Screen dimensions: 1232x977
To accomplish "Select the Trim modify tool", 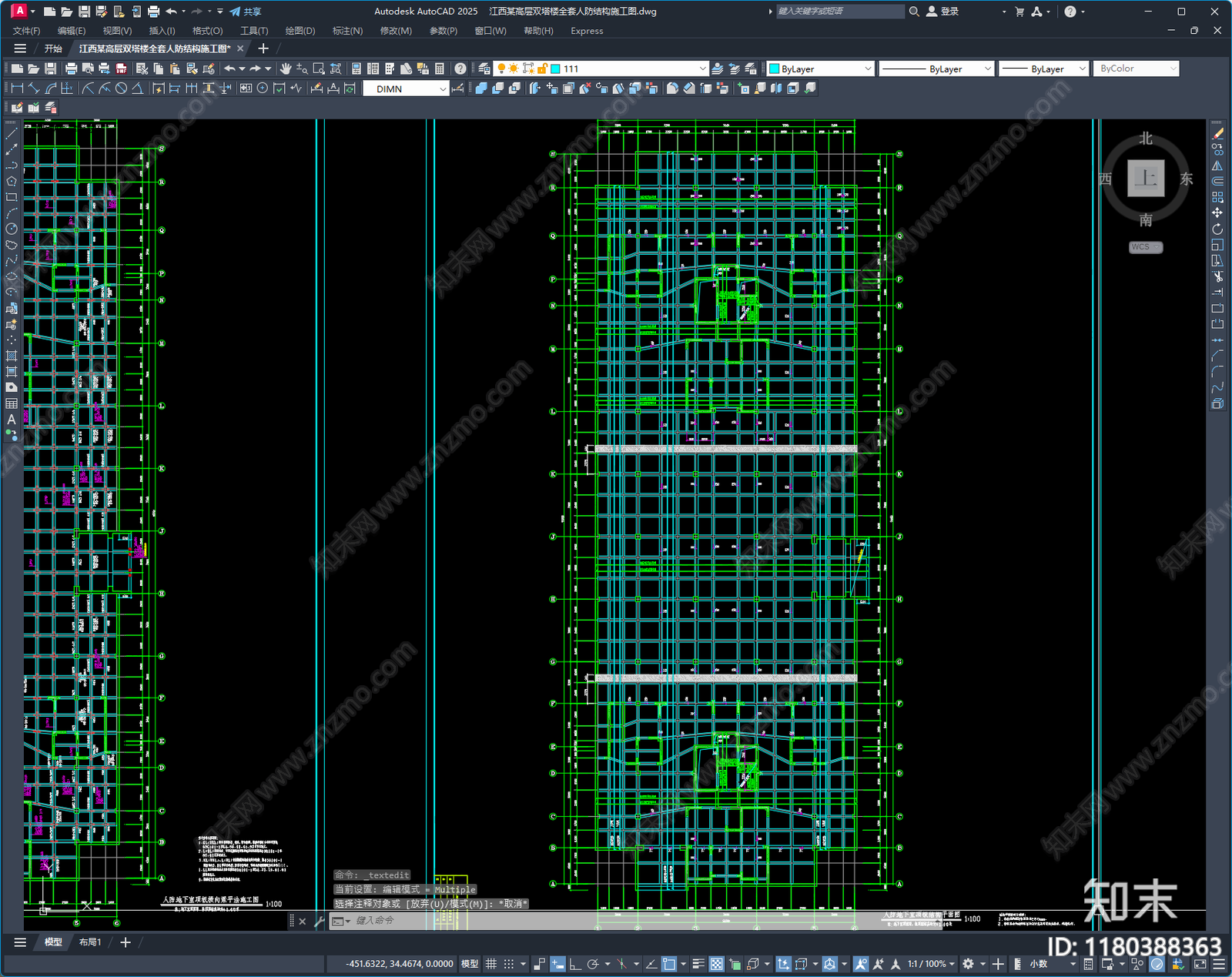I will coord(1217,276).
